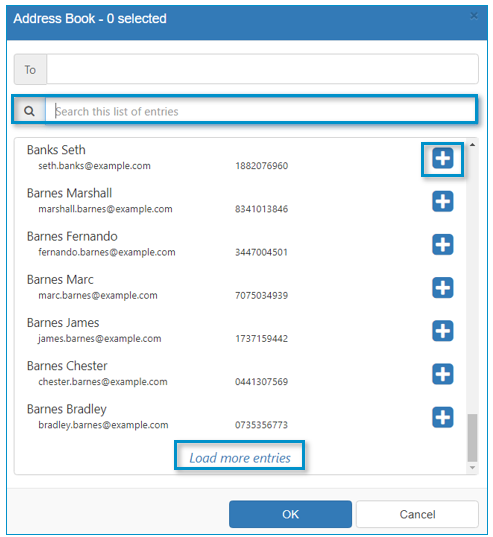Add Barnes Chester with plus icon
This screenshot has width=493, height=537.
(442, 374)
